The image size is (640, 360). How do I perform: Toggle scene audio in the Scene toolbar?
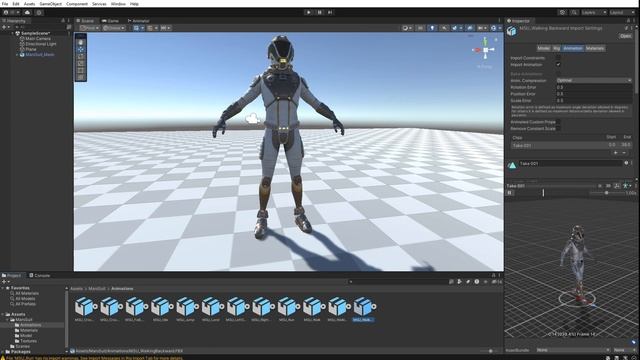coord(444,28)
